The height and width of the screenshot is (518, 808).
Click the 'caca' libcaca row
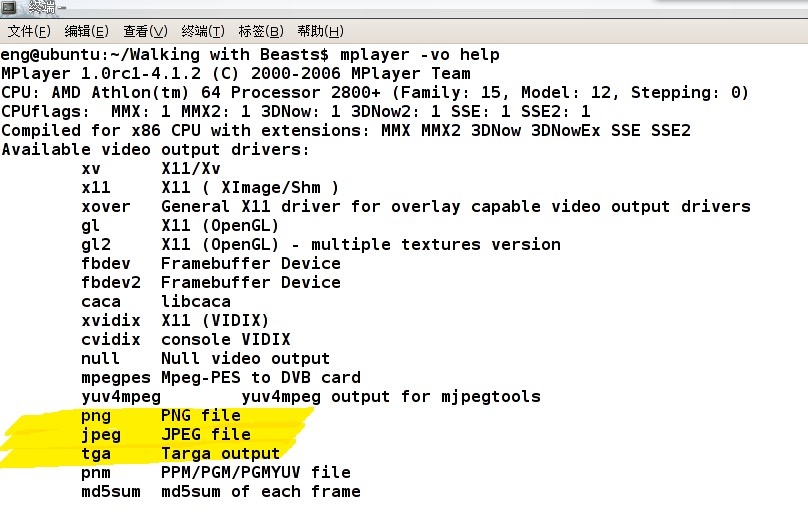click(156, 302)
